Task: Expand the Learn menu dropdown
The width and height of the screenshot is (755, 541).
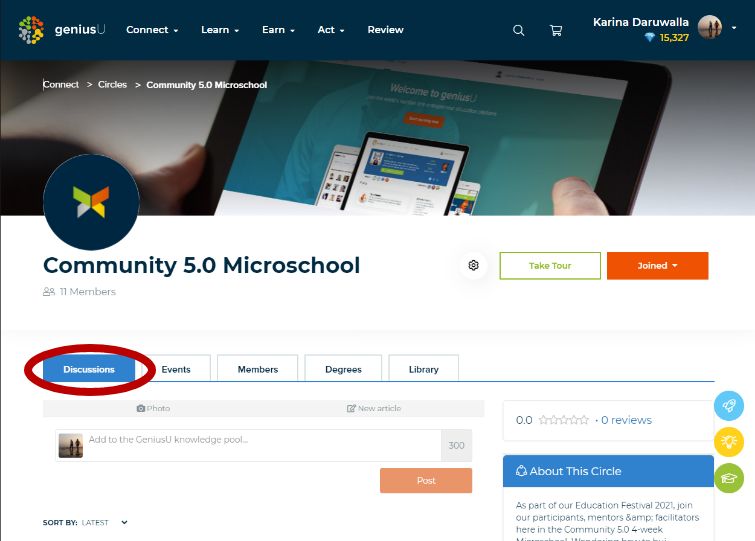Action: pyautogui.click(x=220, y=30)
